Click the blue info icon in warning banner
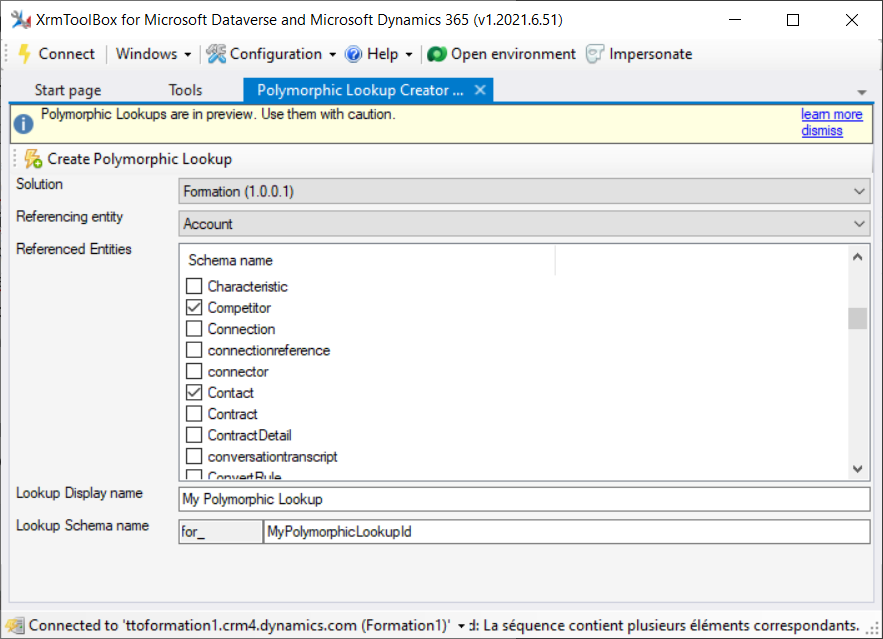 pyautogui.click(x=24, y=124)
